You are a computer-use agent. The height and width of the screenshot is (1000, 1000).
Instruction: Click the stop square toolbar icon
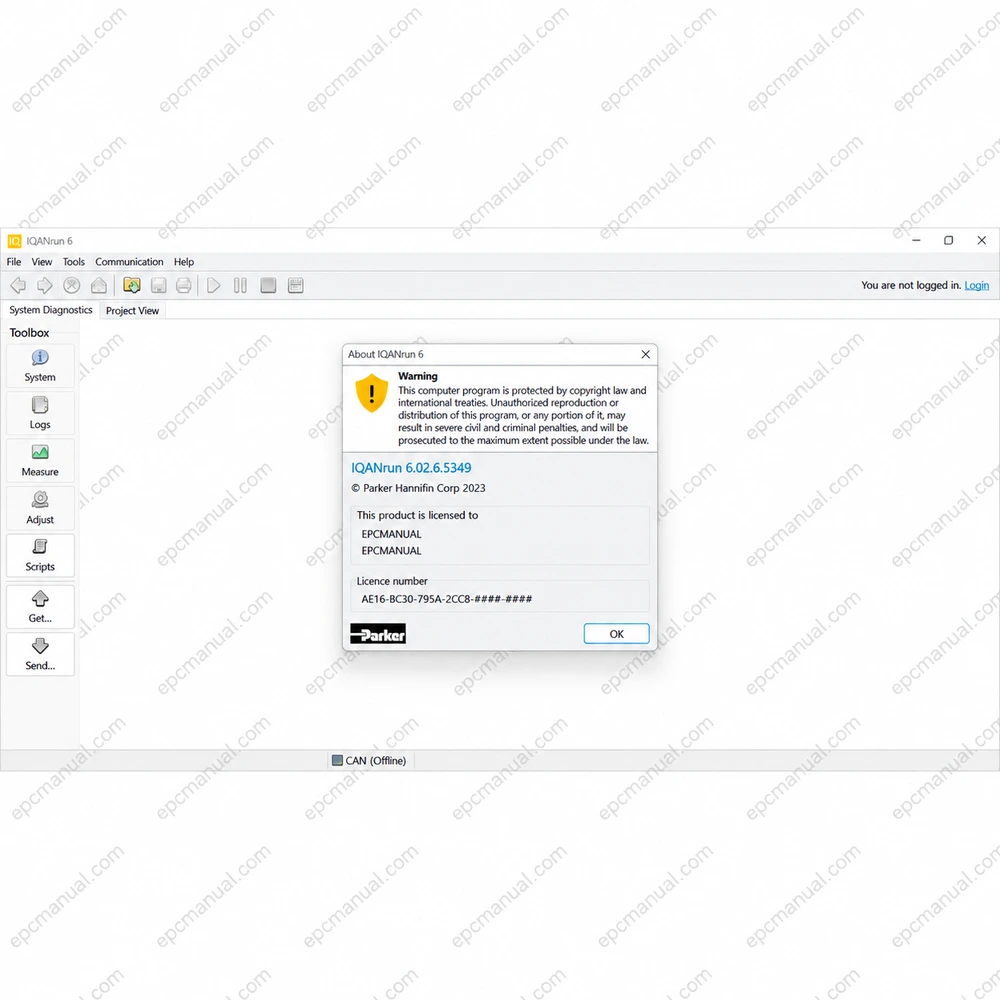pos(268,285)
